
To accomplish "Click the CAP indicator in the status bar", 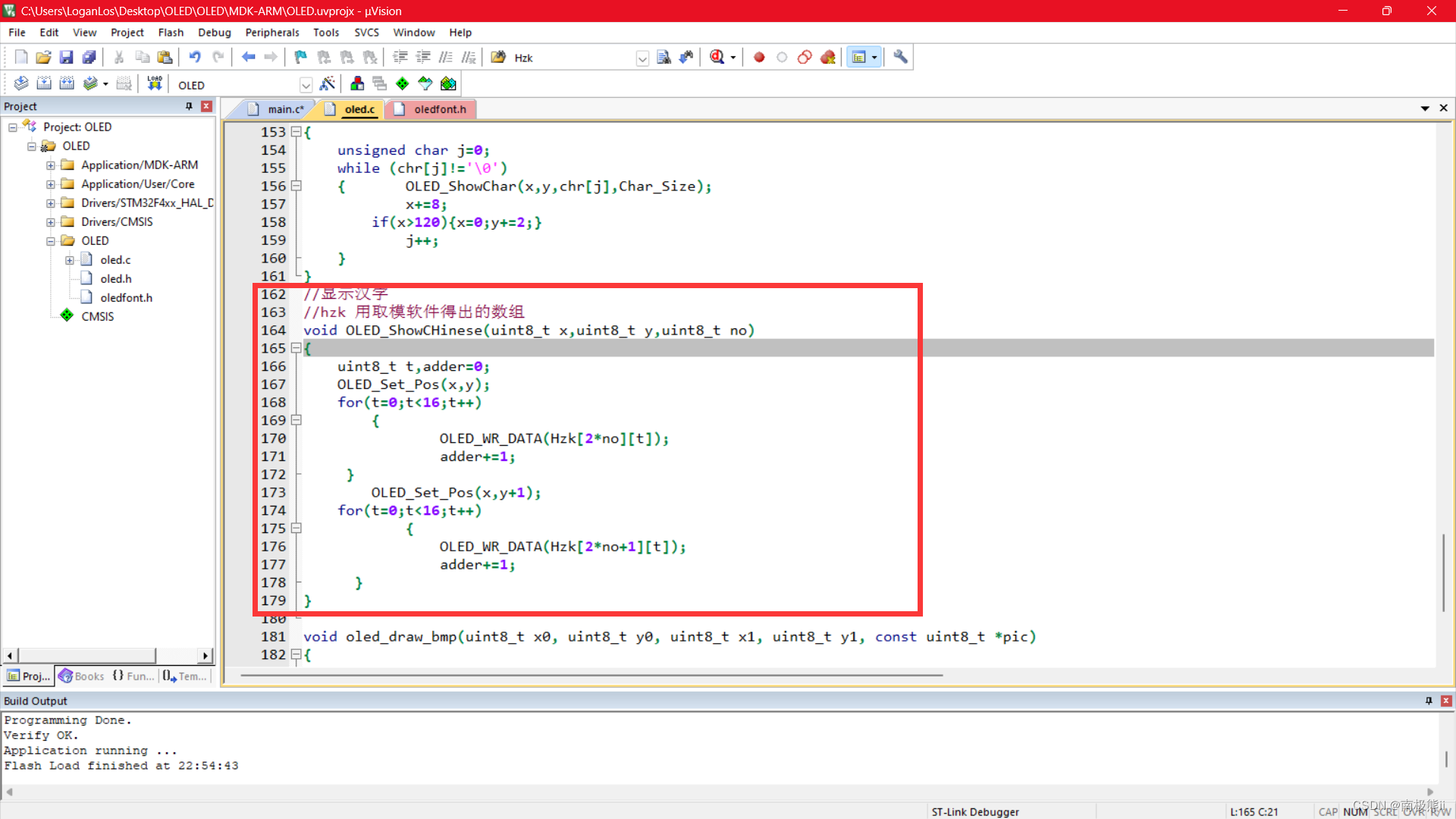I will 1328,811.
